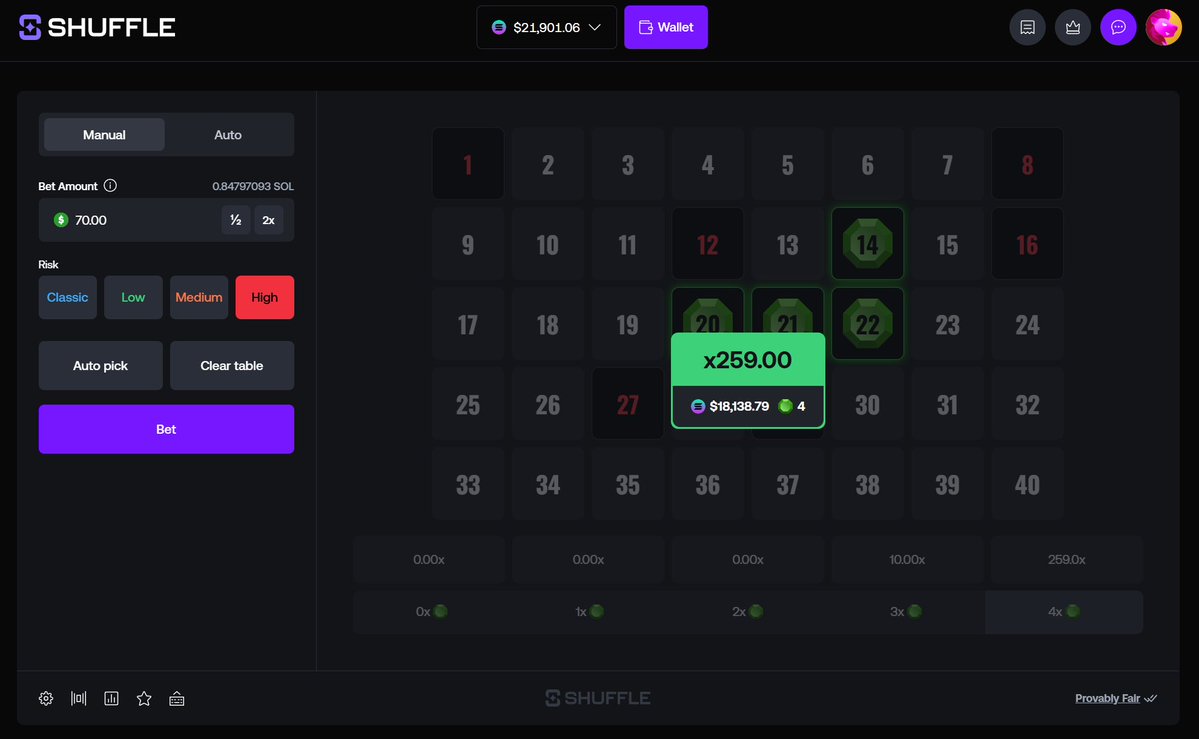Viewport: 1199px width, 739px height.
Task: Click the 3x hits cell
Action: click(906, 611)
